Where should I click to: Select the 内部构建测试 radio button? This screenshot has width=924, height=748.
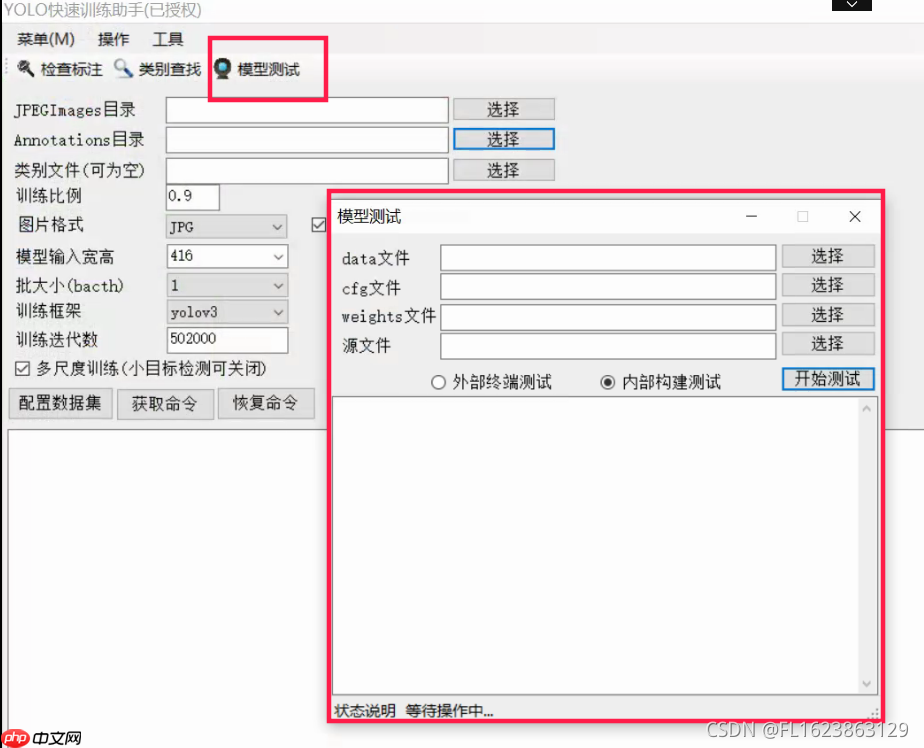[x=607, y=381]
